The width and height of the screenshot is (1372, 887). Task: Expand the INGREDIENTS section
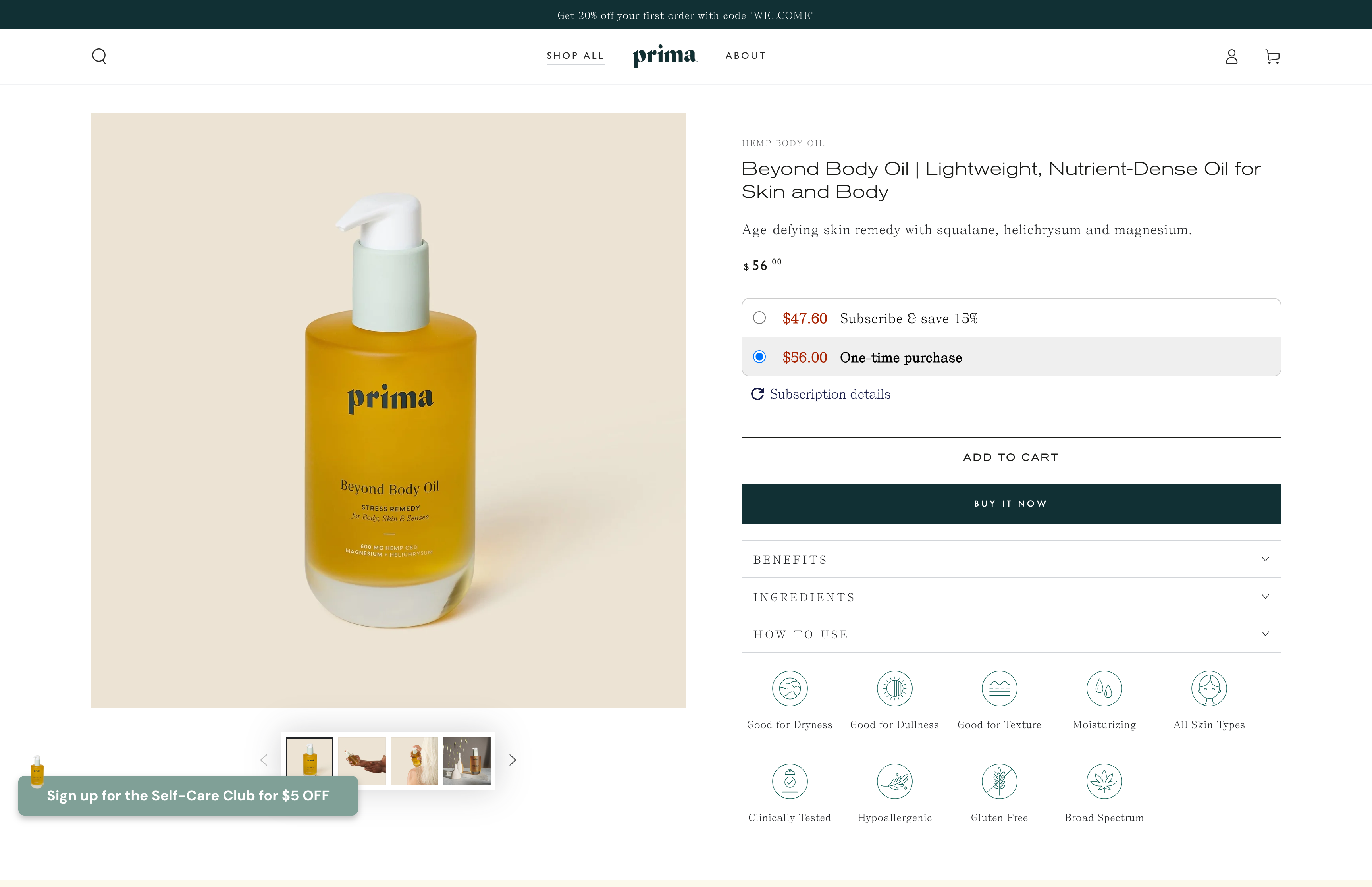pos(1011,597)
